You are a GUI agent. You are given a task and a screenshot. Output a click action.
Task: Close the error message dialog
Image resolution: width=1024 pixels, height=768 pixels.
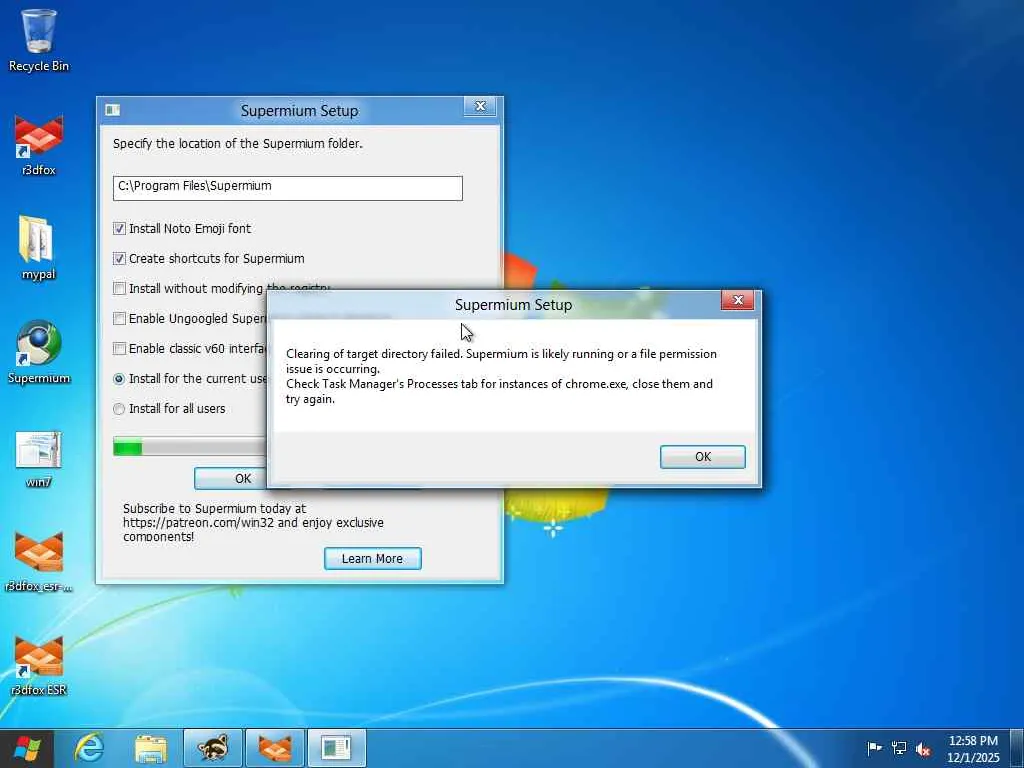click(738, 300)
